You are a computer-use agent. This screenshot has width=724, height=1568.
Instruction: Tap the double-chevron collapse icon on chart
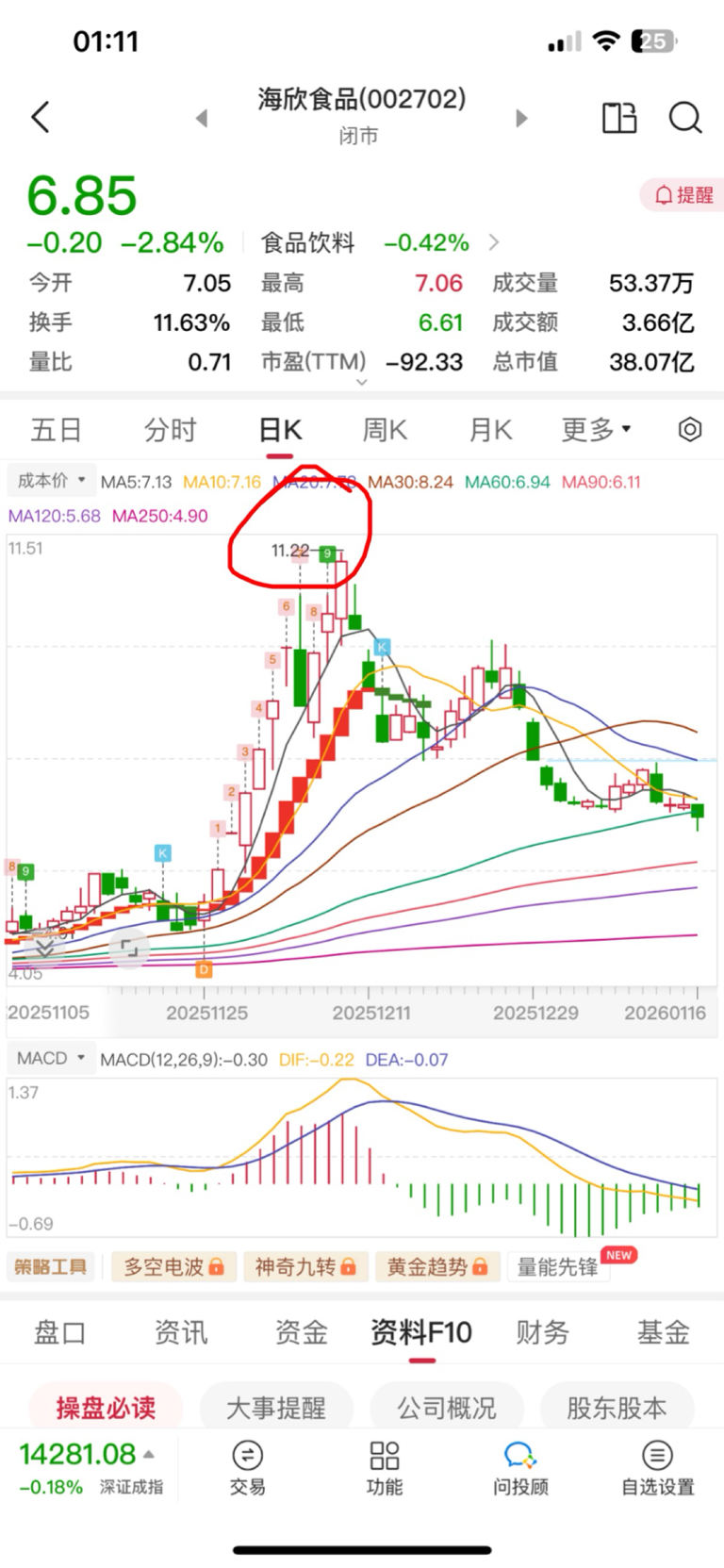pyautogui.click(x=44, y=947)
